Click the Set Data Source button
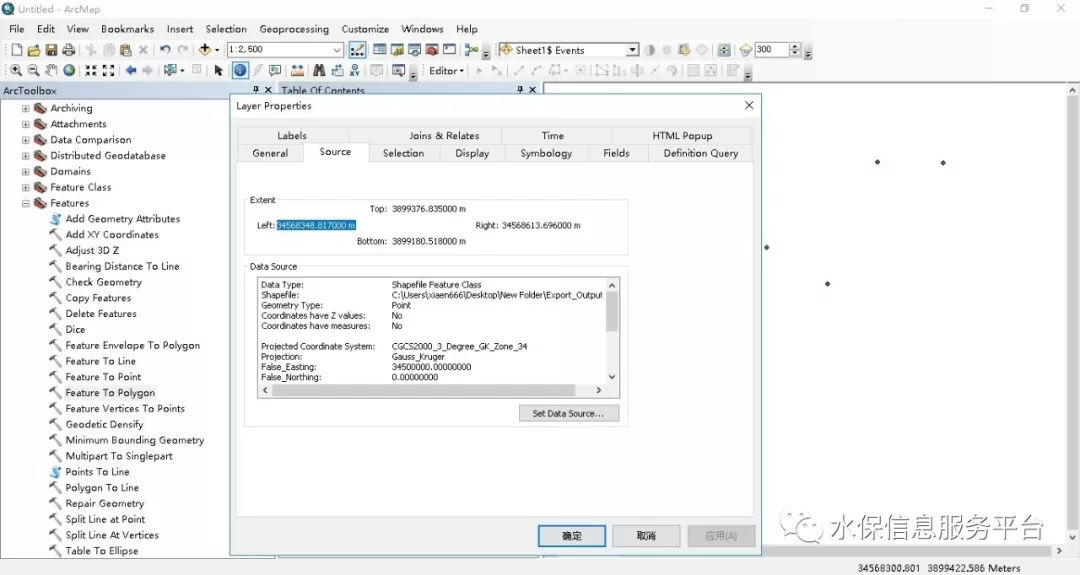This screenshot has height=575, width=1080. [x=569, y=413]
